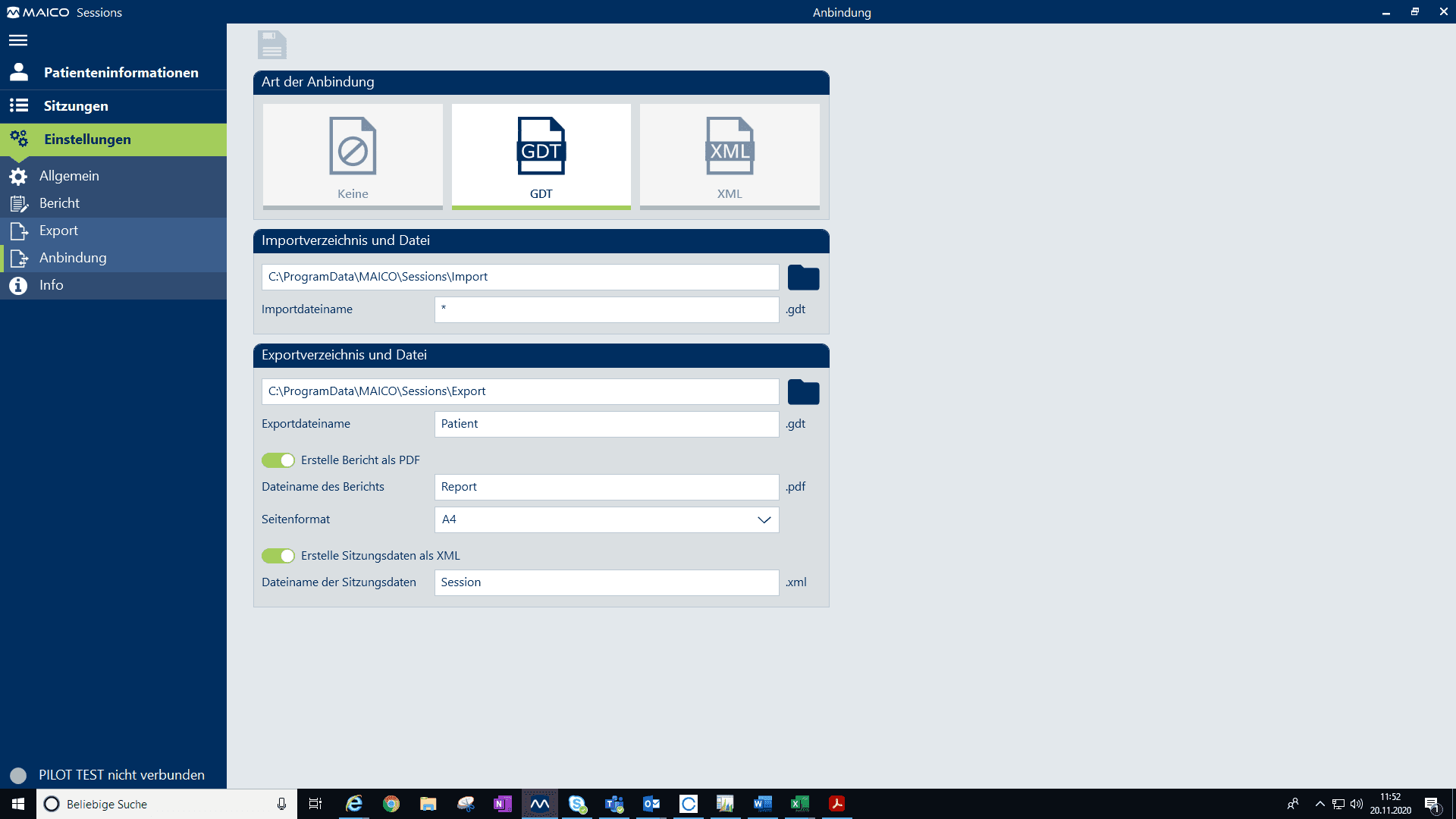Browse import directory folder icon

(803, 278)
